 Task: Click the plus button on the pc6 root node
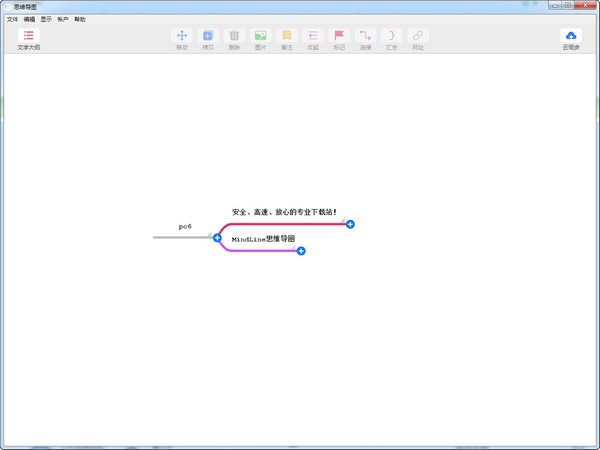[x=217, y=238]
